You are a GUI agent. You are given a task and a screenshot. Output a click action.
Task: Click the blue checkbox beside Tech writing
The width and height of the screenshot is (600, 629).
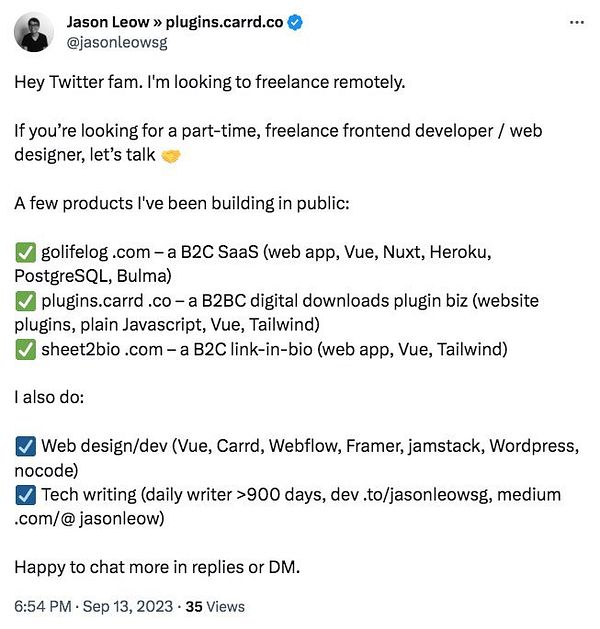[x=24, y=495]
